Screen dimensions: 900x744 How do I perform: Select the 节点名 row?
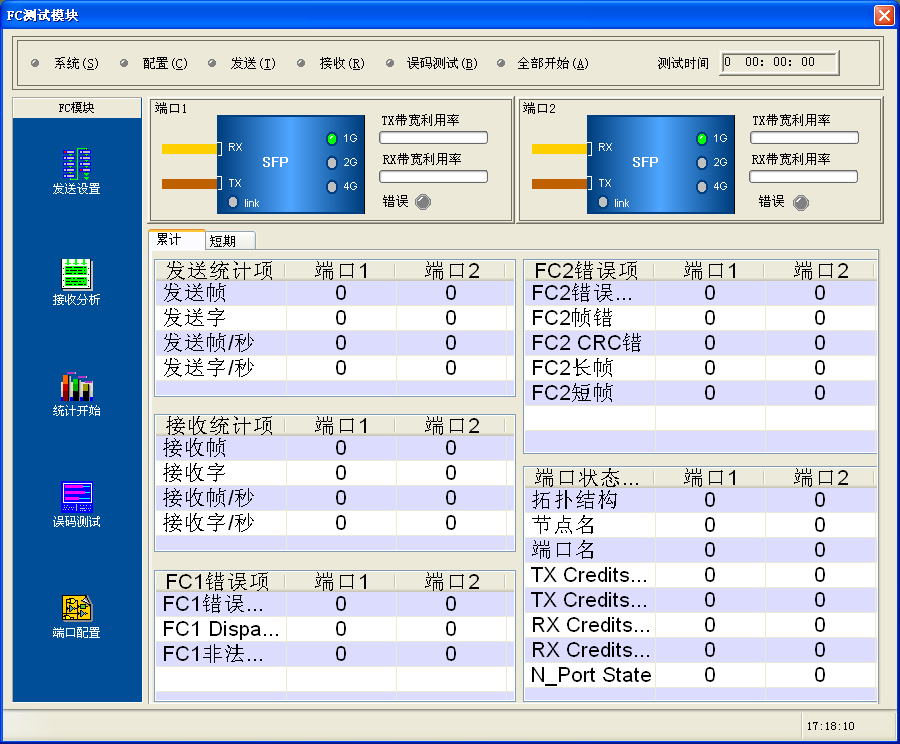click(701, 525)
